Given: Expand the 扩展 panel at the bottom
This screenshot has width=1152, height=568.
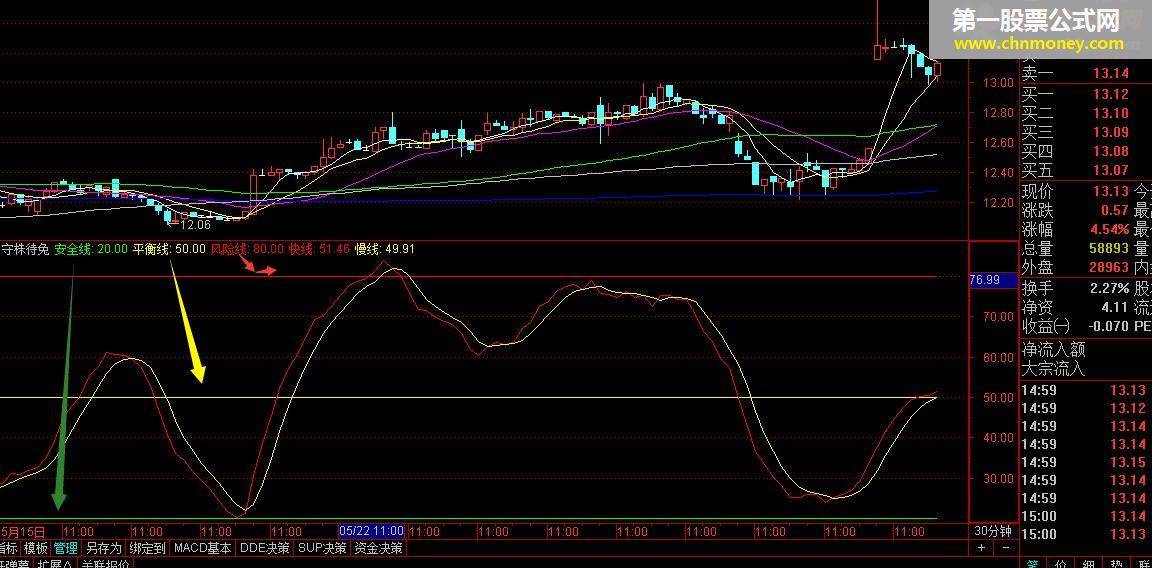Looking at the screenshot, I should (55, 564).
